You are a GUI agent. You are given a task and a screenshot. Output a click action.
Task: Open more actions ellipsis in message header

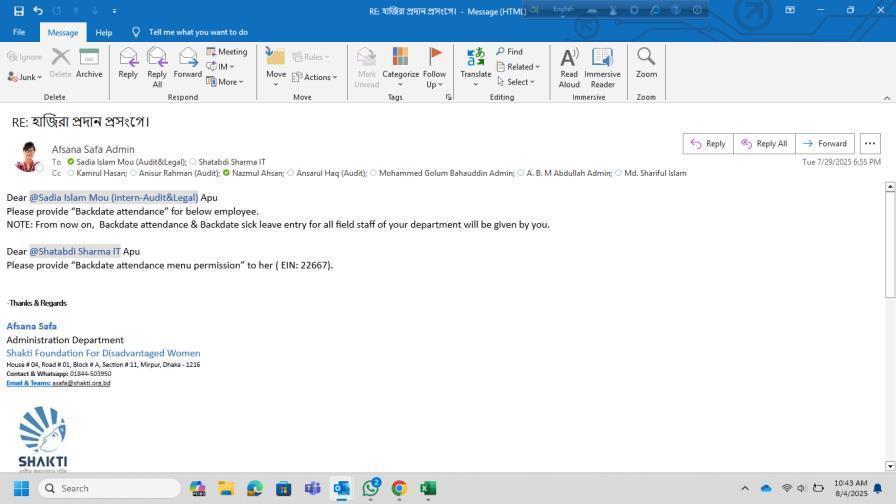point(869,144)
